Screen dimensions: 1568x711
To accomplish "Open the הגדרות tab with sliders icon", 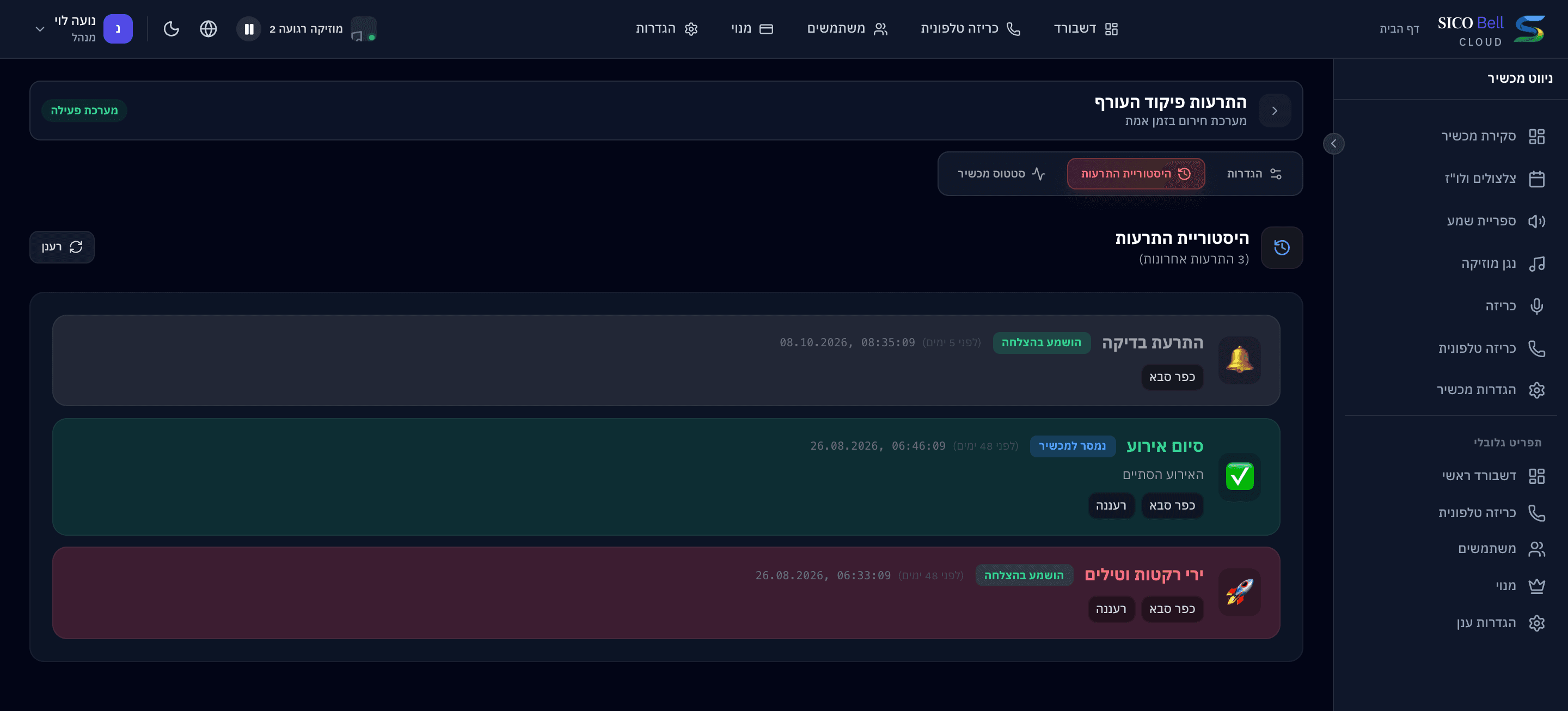I will tap(1254, 174).
